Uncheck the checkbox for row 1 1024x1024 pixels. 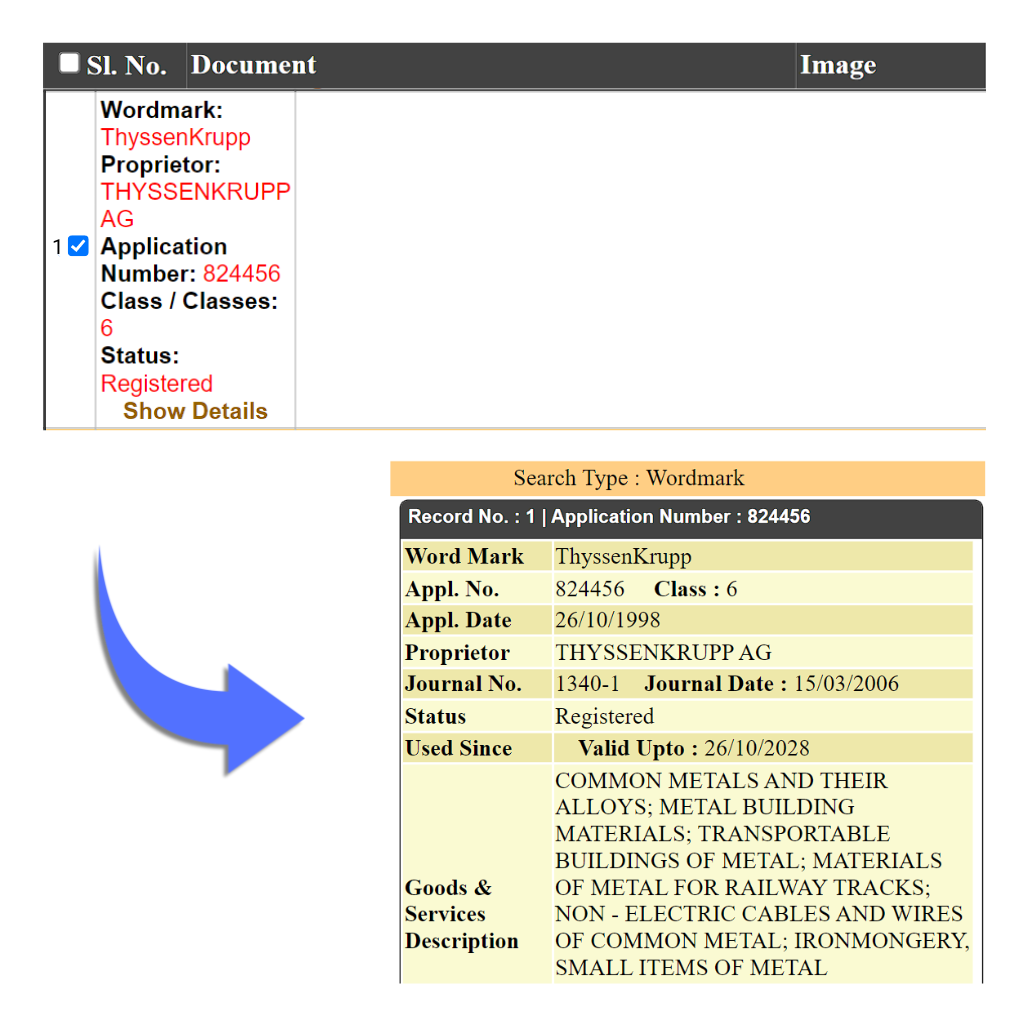78,246
